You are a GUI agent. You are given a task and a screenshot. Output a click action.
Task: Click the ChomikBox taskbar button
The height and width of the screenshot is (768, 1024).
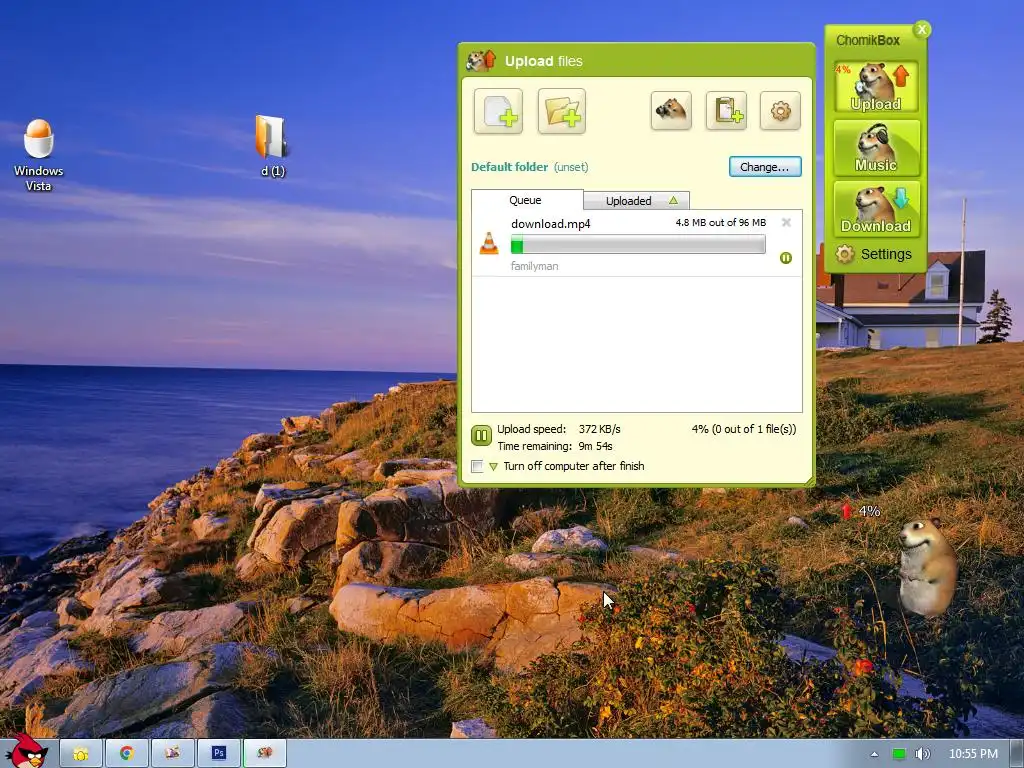(264, 754)
